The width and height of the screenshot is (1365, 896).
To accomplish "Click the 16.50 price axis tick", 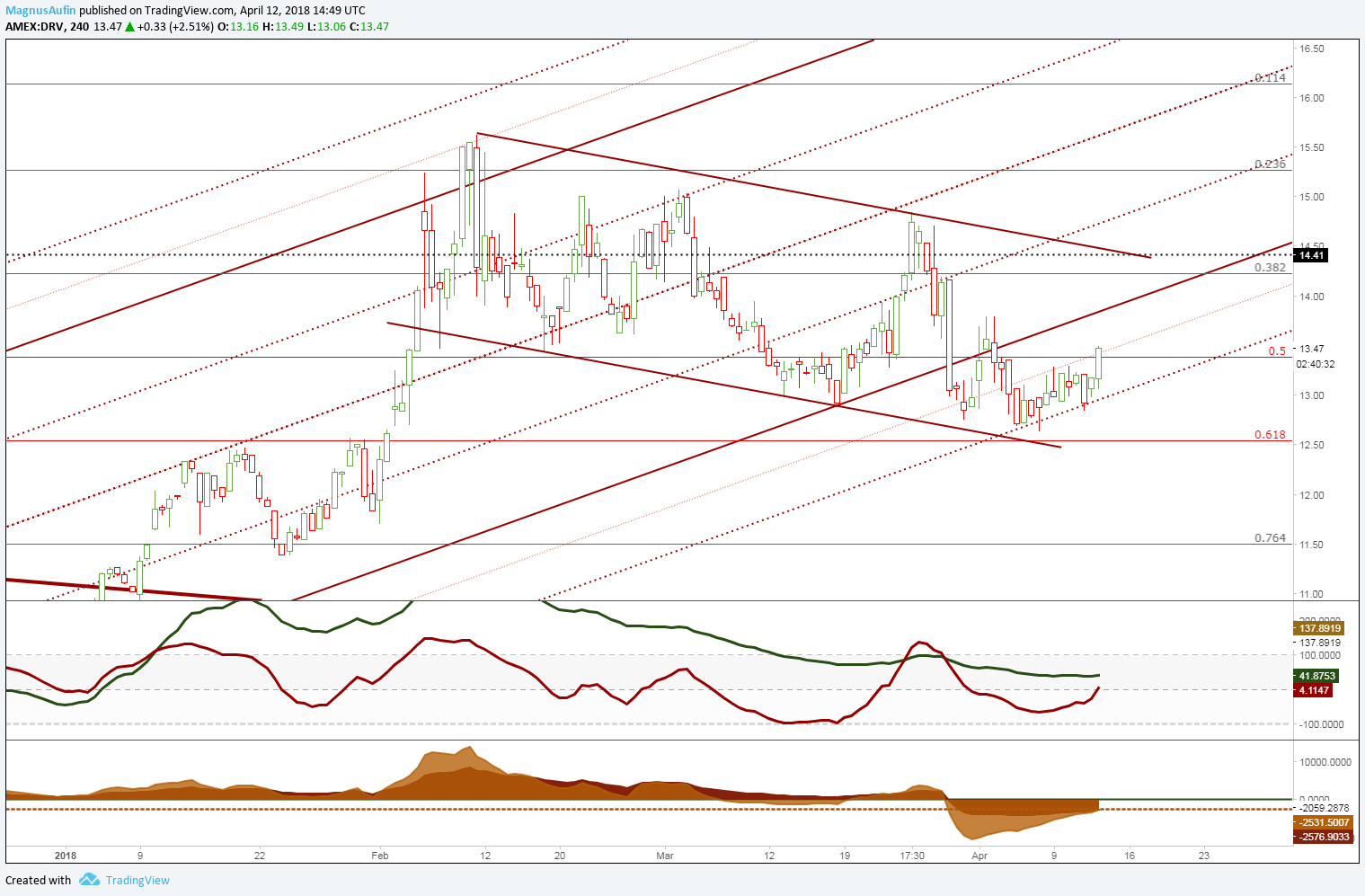I will click(1312, 49).
